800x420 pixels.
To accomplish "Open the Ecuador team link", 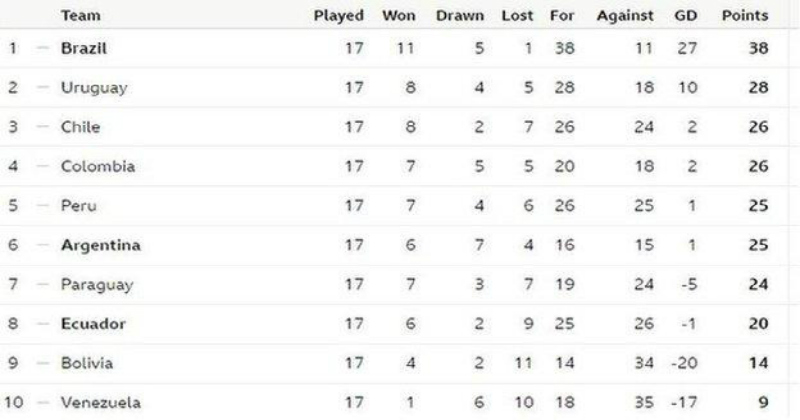I will tap(93, 324).
